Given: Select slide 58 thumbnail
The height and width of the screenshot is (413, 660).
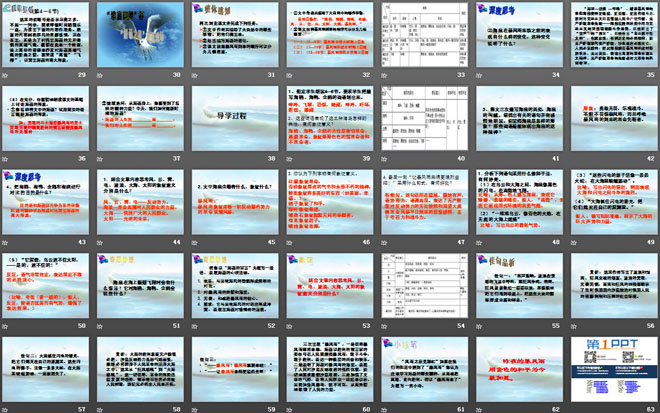Looking at the screenshot, I should tap(140, 369).
